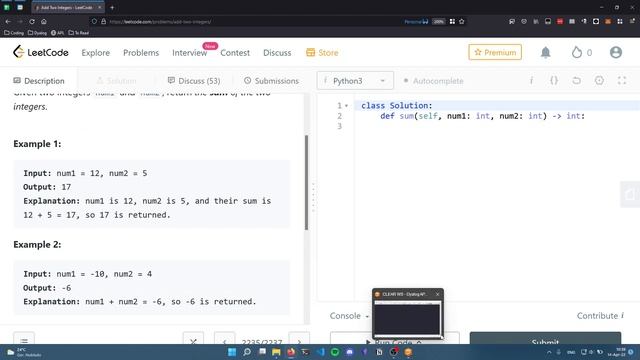Screen dimensions: 640x360
Task: Click the 'class Solution:' code line
Action: click(x=396, y=106)
